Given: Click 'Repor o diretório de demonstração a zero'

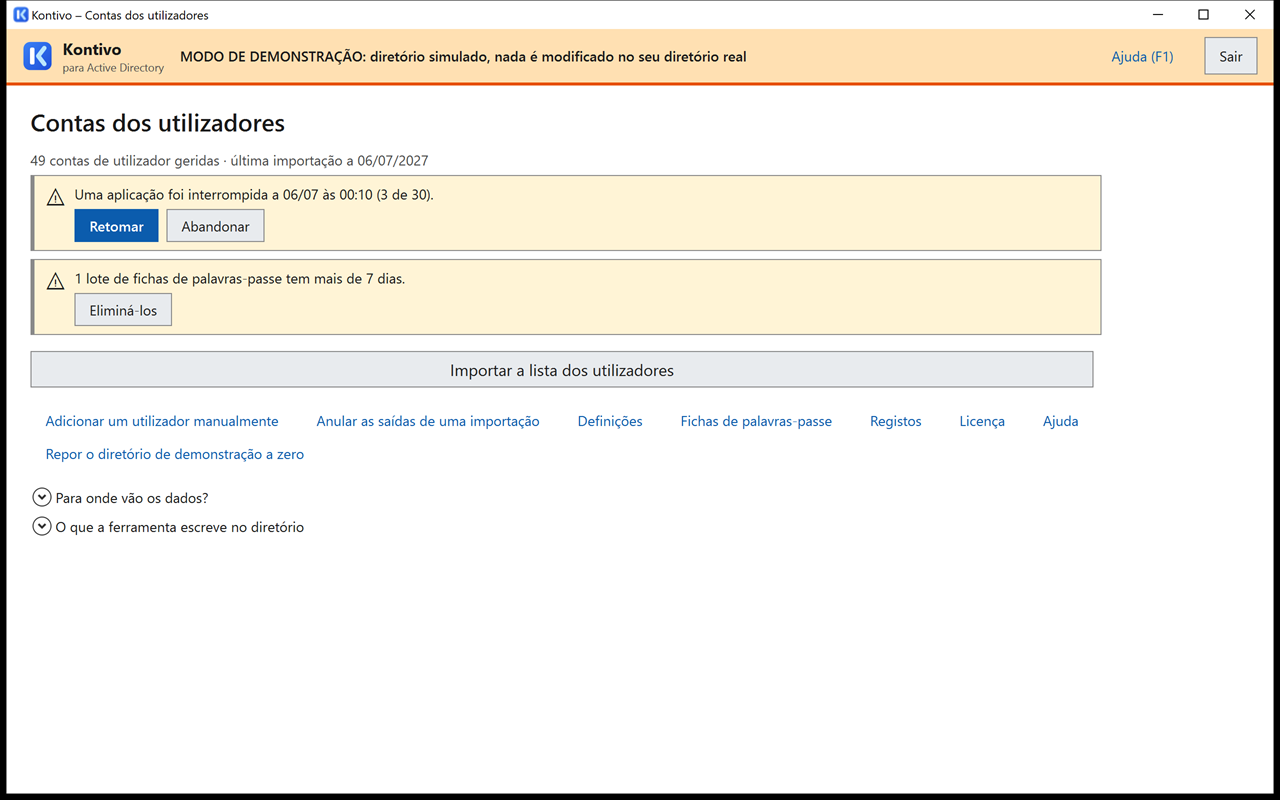Looking at the screenshot, I should 175,454.
